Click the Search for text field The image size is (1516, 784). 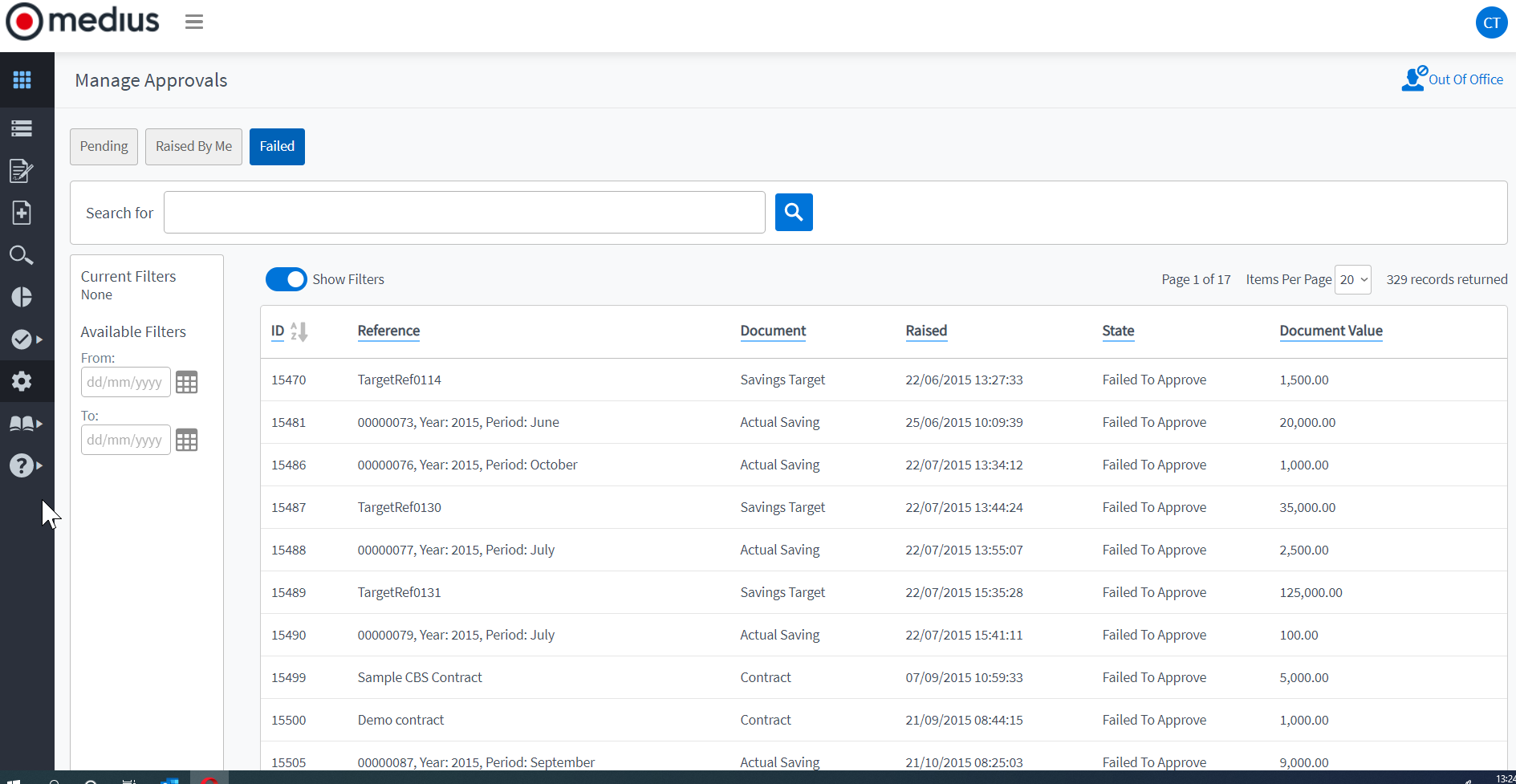coord(464,213)
